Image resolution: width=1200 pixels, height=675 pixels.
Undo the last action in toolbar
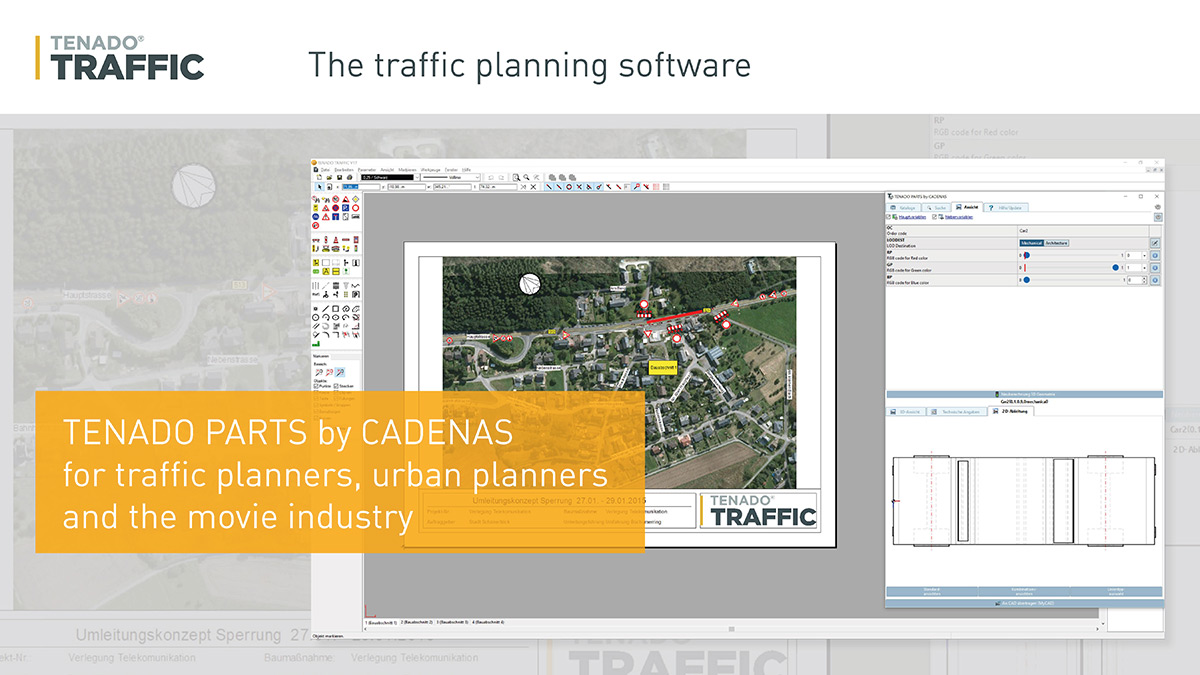pyautogui.click(x=491, y=177)
